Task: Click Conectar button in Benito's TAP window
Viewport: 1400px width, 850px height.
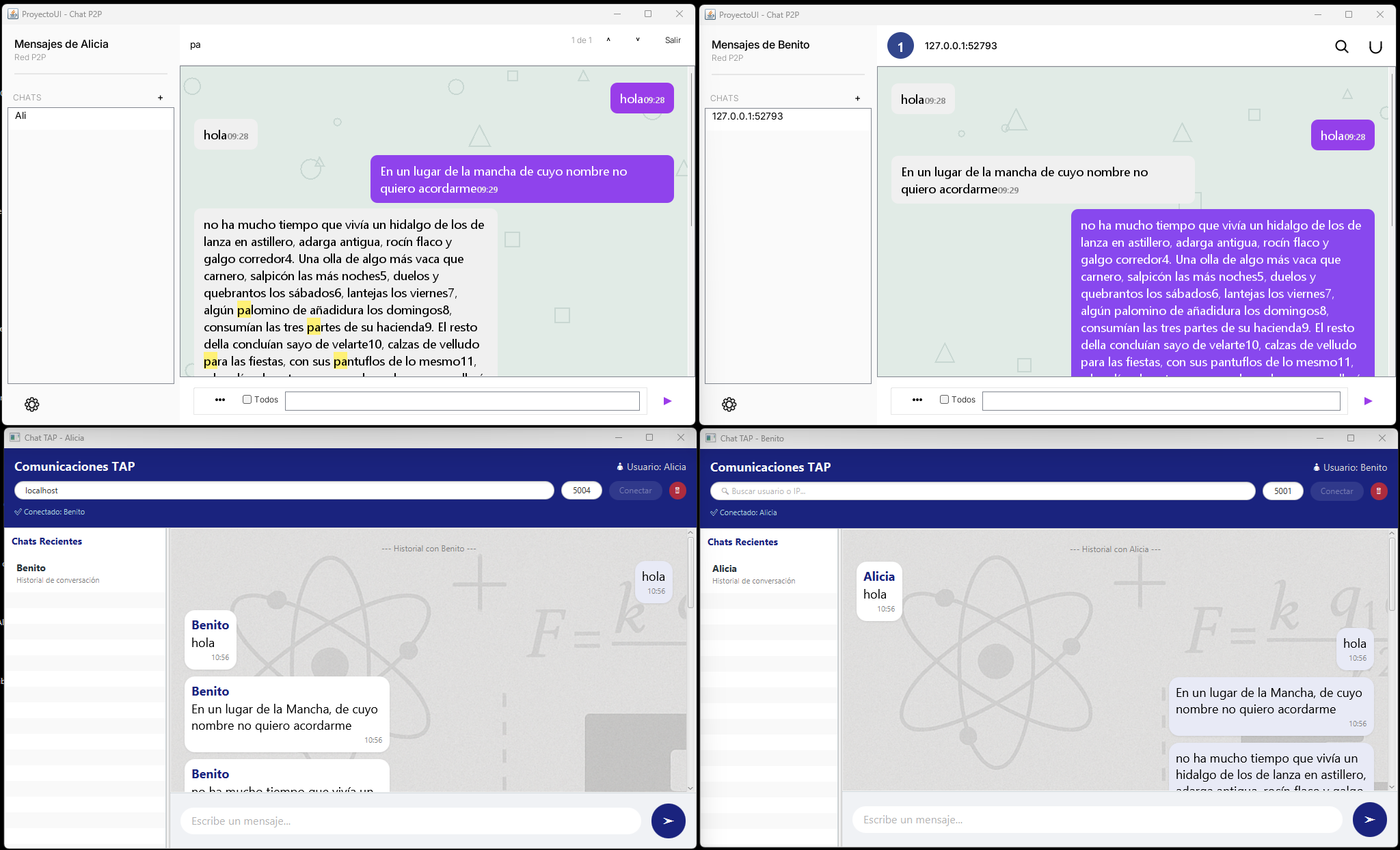Action: click(x=1336, y=491)
